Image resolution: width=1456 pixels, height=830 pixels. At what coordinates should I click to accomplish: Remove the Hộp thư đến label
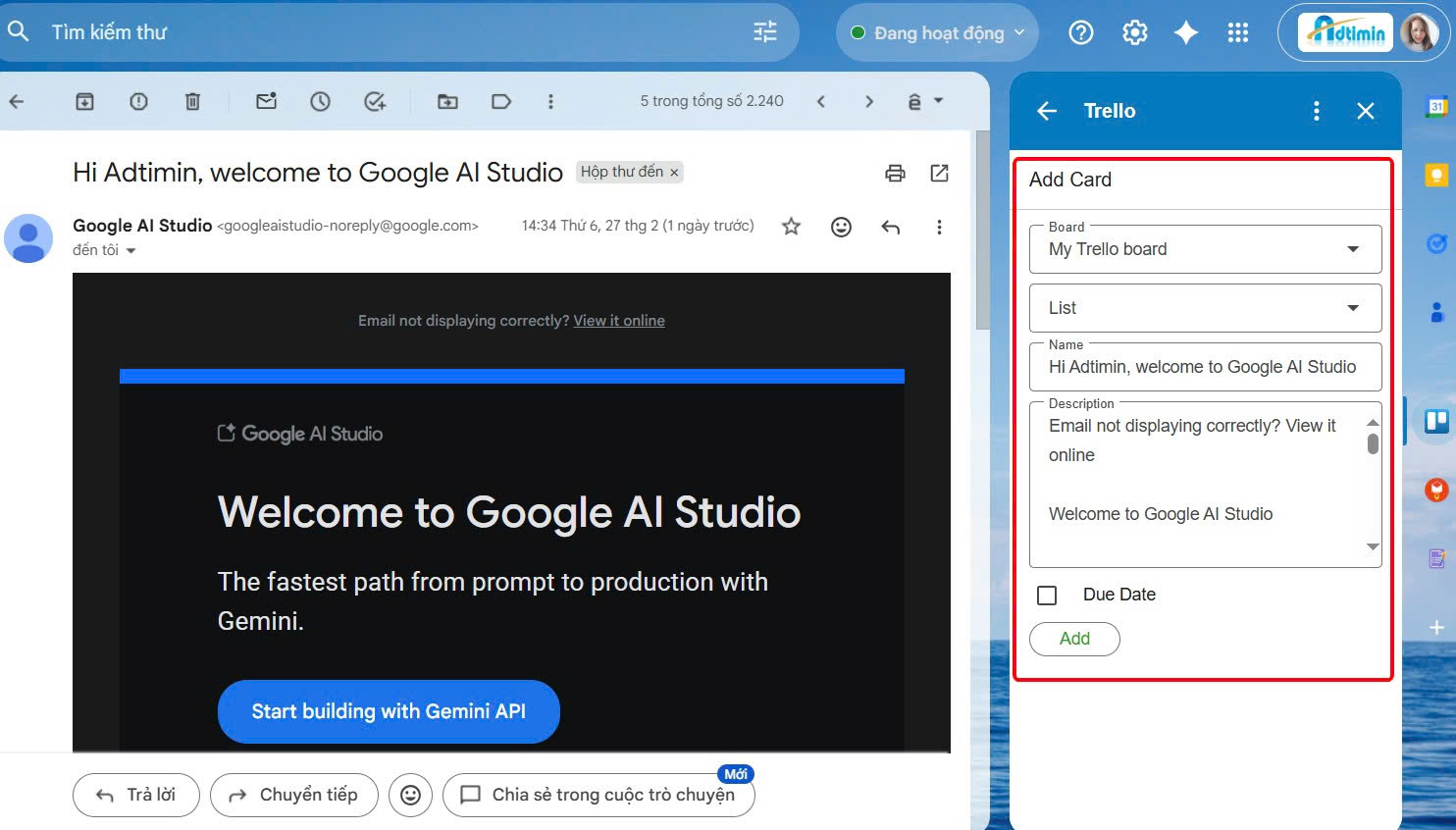pos(674,173)
